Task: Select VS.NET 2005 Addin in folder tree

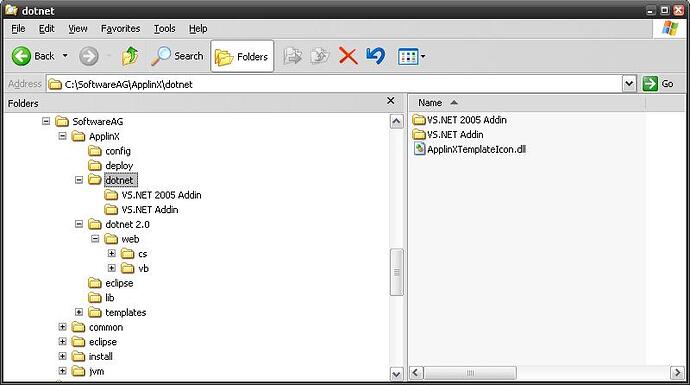Action: click(x=153, y=195)
